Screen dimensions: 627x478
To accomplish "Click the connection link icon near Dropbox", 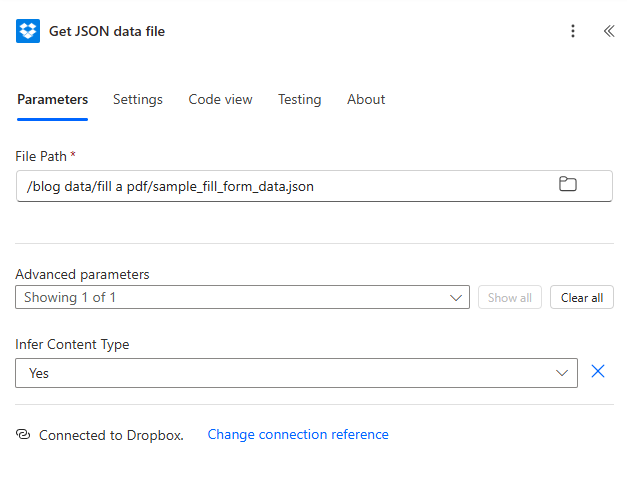I will pos(24,435).
